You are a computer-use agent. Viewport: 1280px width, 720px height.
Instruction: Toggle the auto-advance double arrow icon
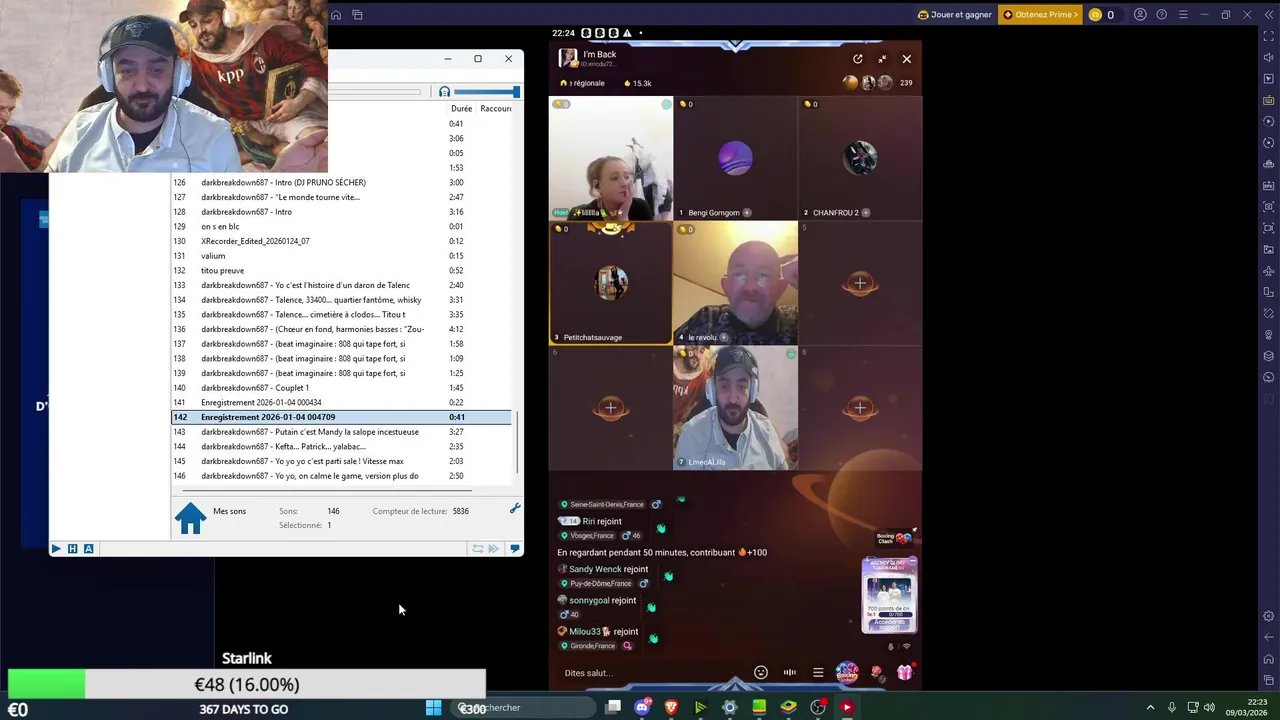(494, 548)
